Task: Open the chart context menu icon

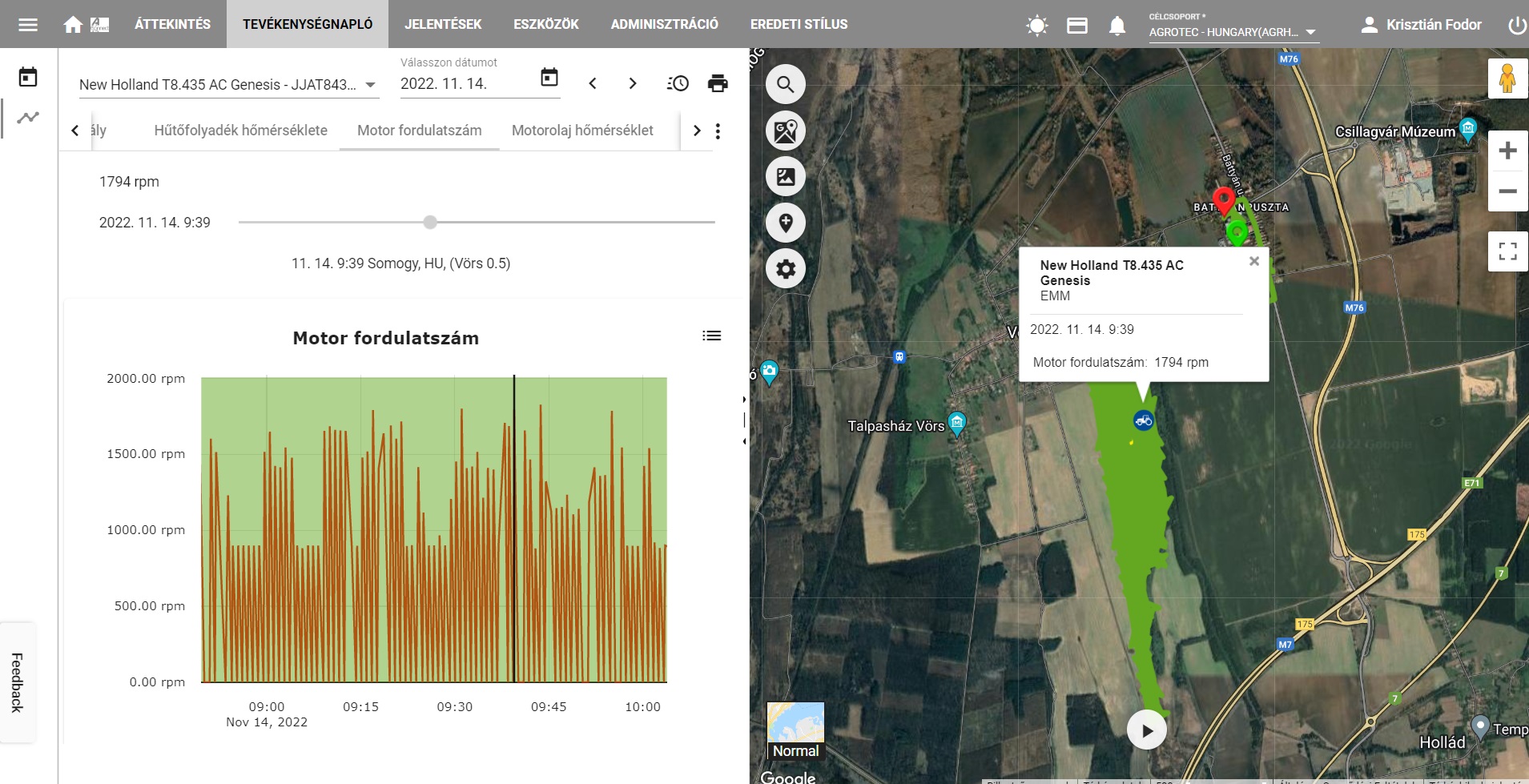Action: tap(711, 336)
